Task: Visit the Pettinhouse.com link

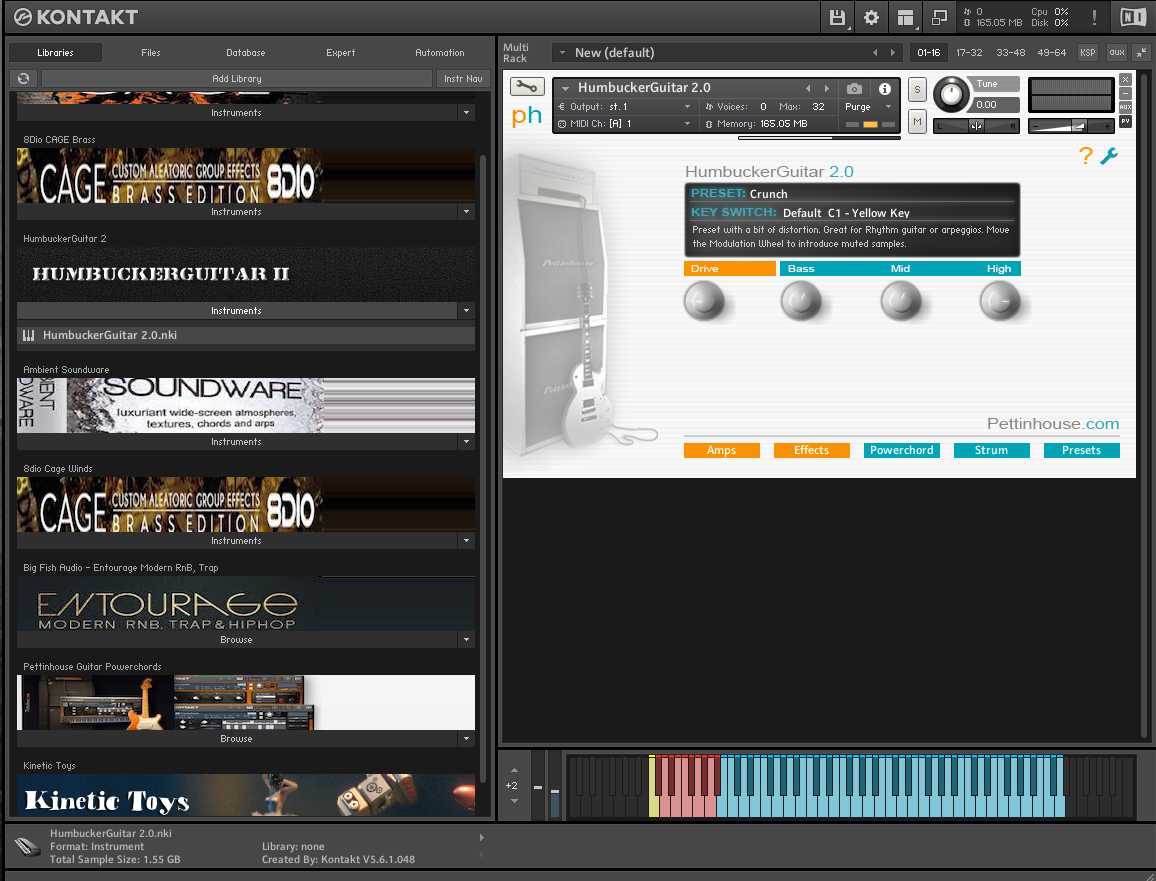Action: click(x=1053, y=424)
